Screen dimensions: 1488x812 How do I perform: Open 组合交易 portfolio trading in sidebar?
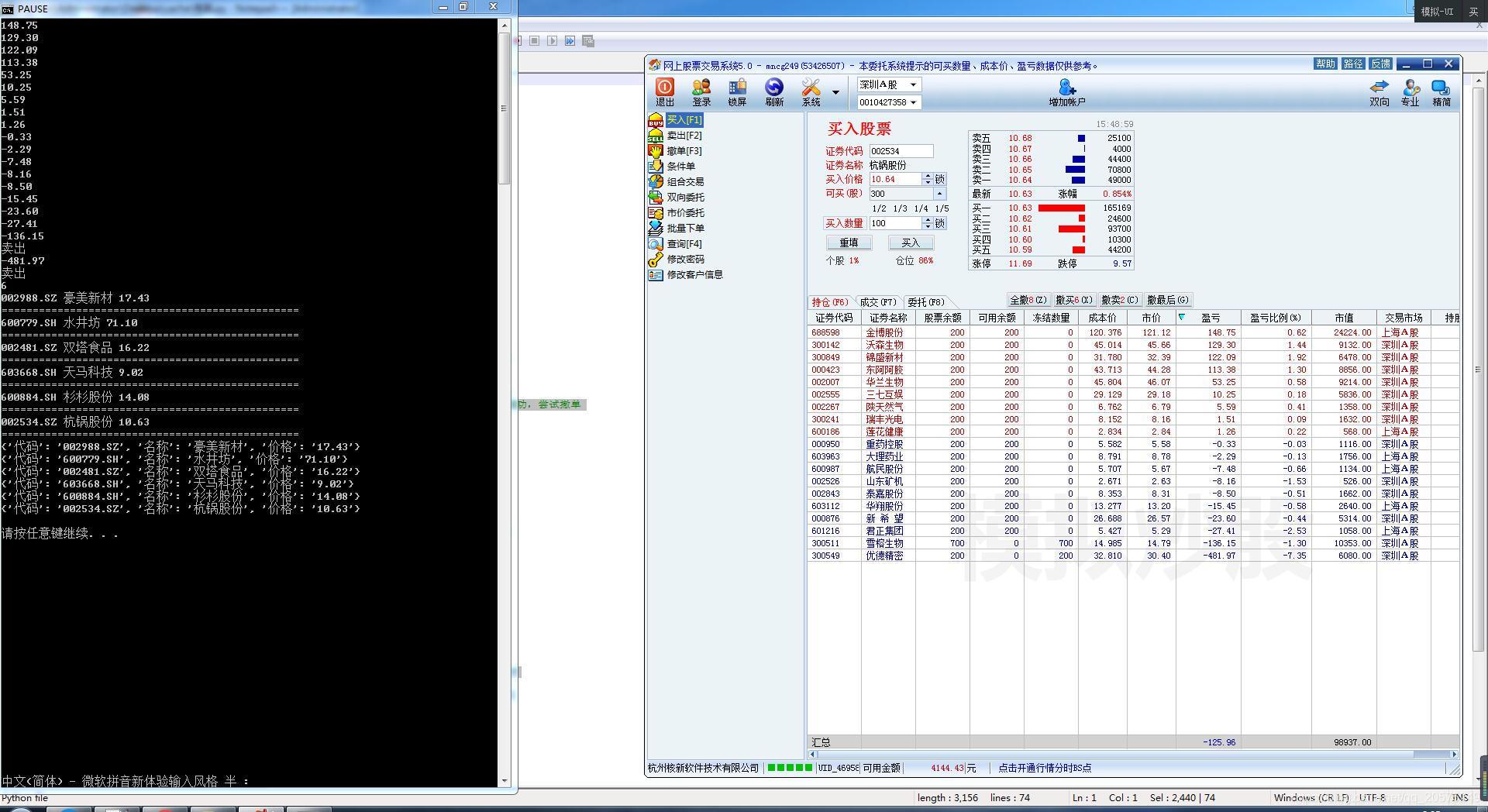coord(685,182)
